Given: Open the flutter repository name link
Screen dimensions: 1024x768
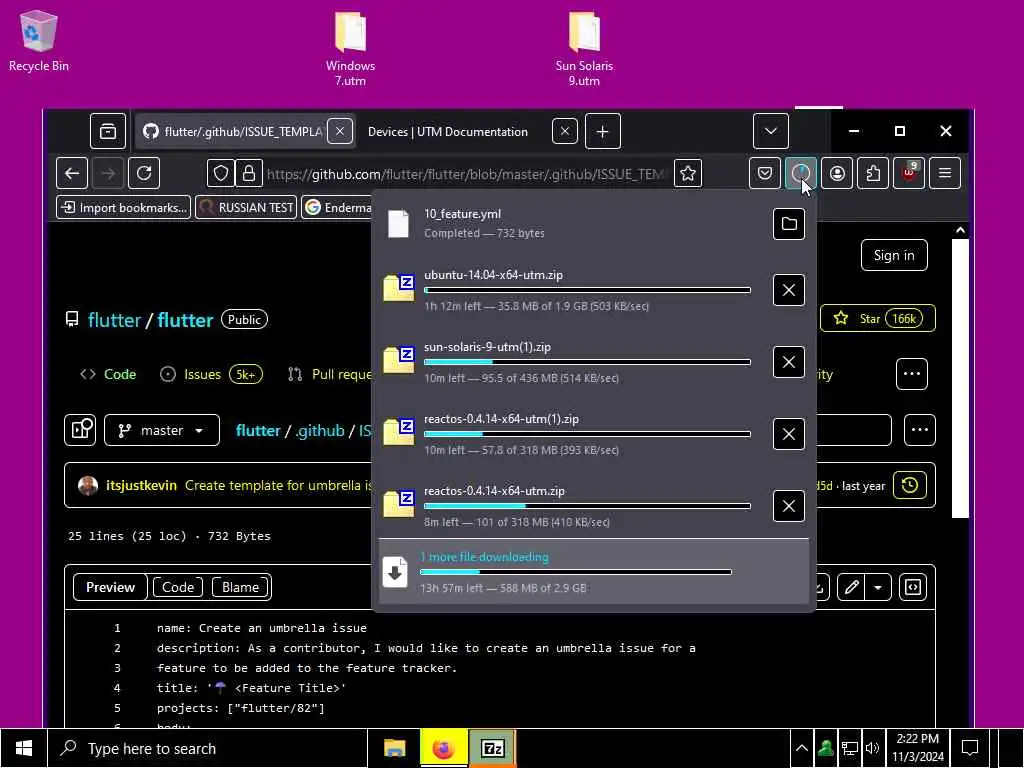Looking at the screenshot, I should coord(185,320).
